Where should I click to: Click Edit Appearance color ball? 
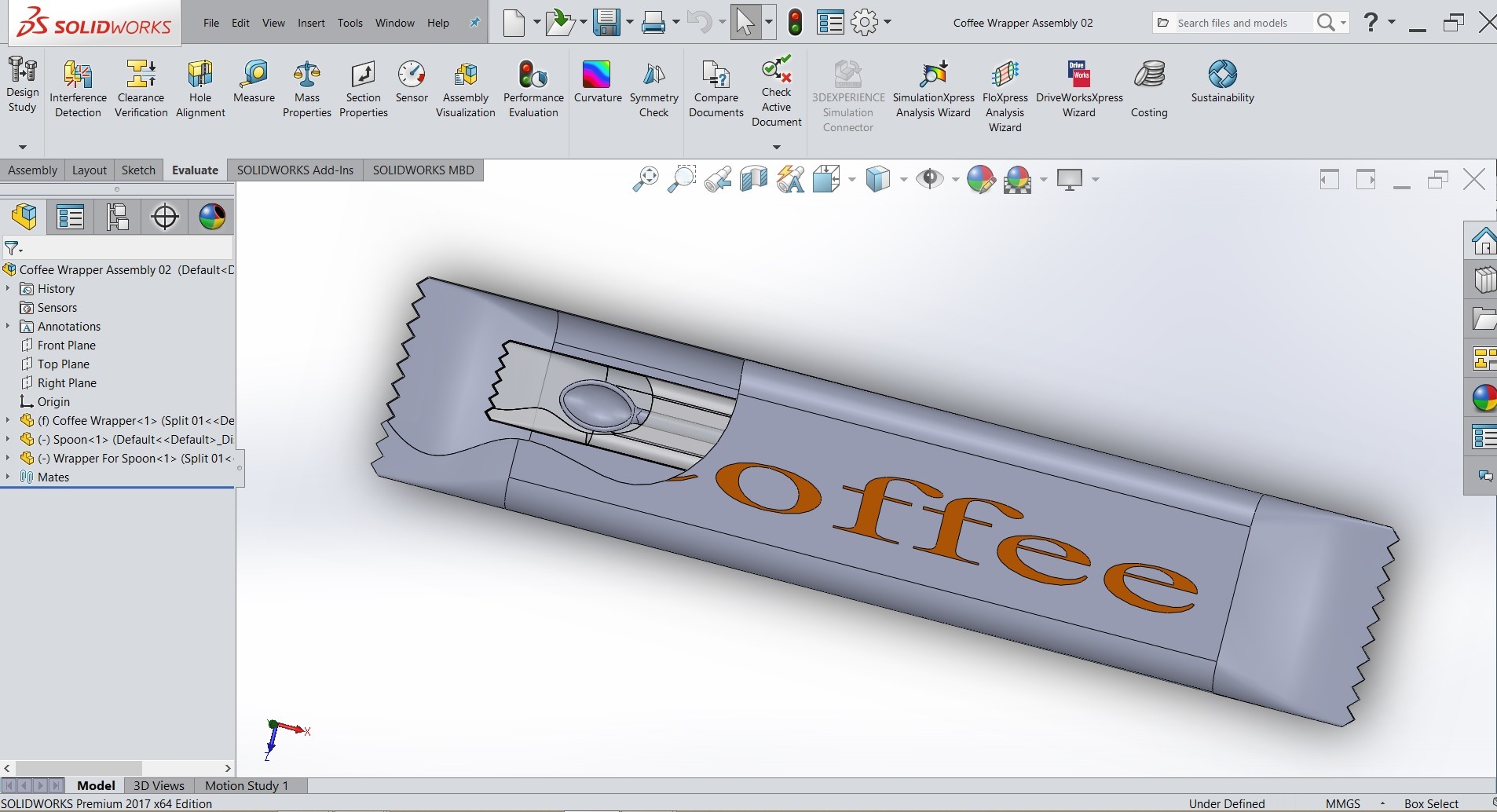pyautogui.click(x=981, y=179)
